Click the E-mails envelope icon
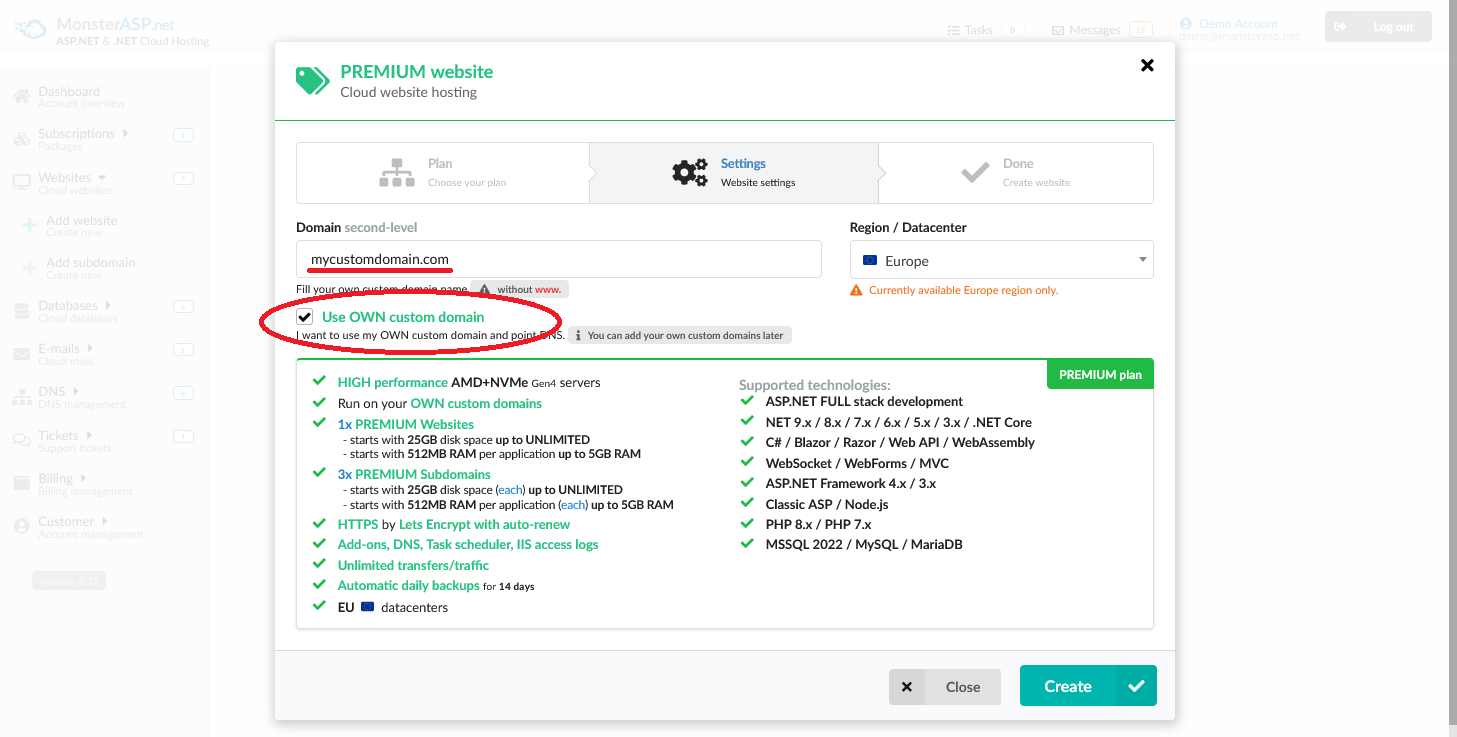 (21, 354)
